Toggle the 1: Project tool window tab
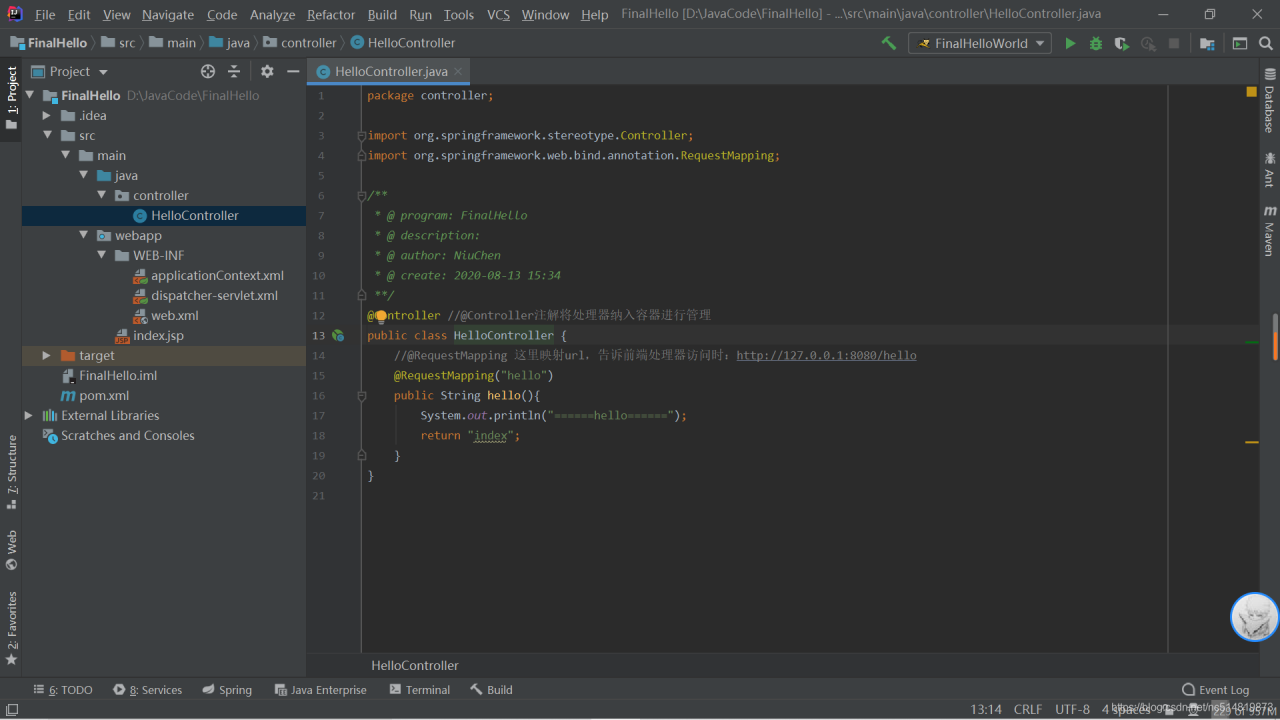This screenshot has height=720, width=1280. point(12,98)
